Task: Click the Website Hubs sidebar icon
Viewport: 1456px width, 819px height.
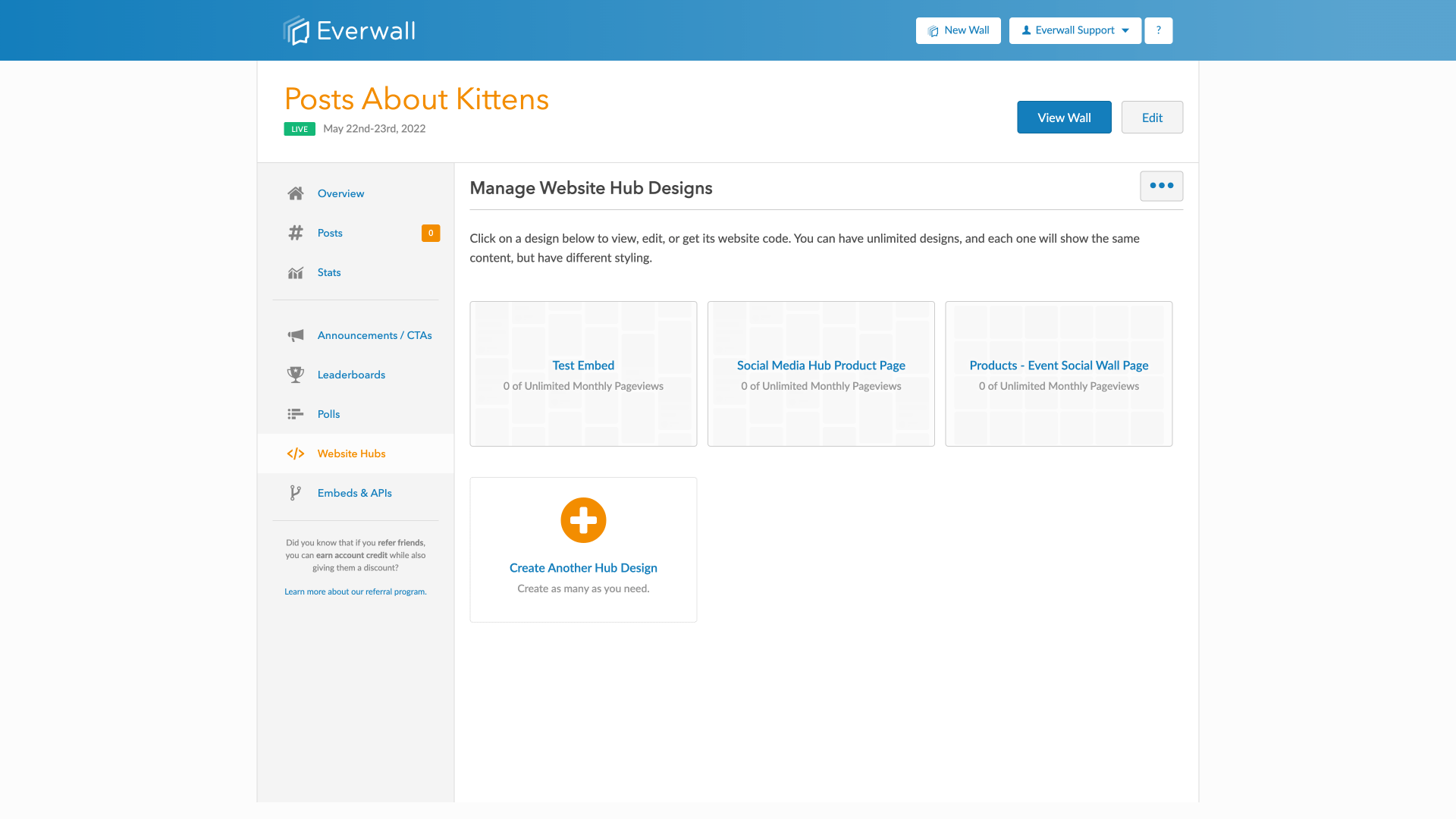Action: (295, 453)
